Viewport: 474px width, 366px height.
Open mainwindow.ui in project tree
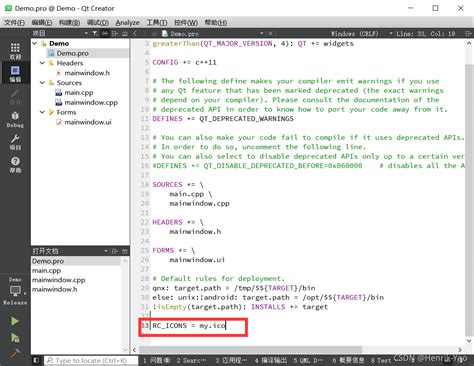click(x=88, y=122)
